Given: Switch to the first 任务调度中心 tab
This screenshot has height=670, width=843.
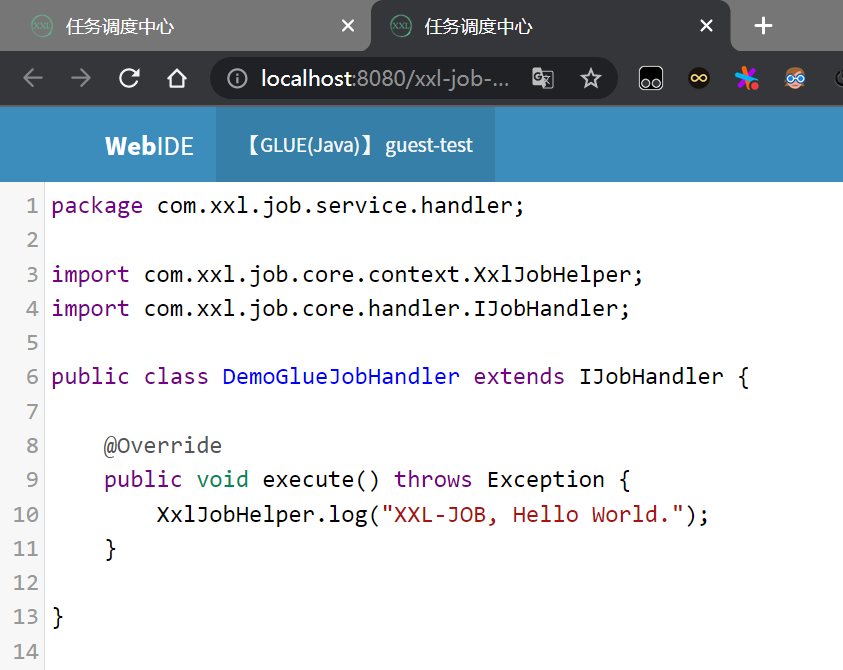Looking at the screenshot, I should pos(120,25).
